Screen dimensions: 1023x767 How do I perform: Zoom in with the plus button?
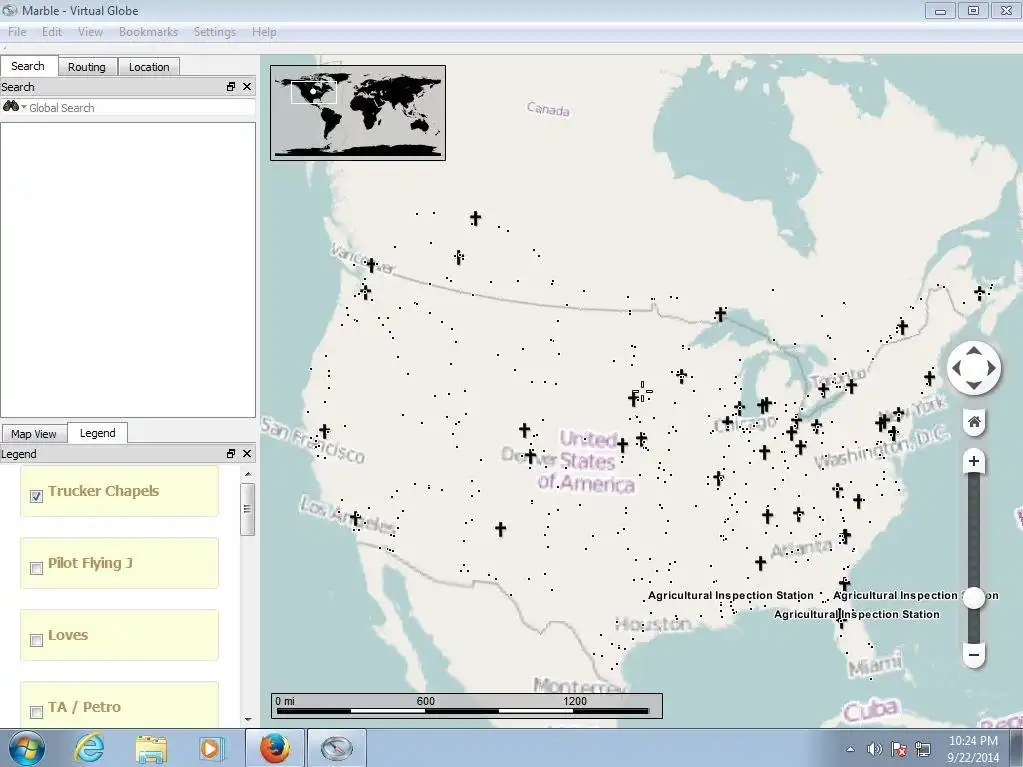pyautogui.click(x=974, y=462)
